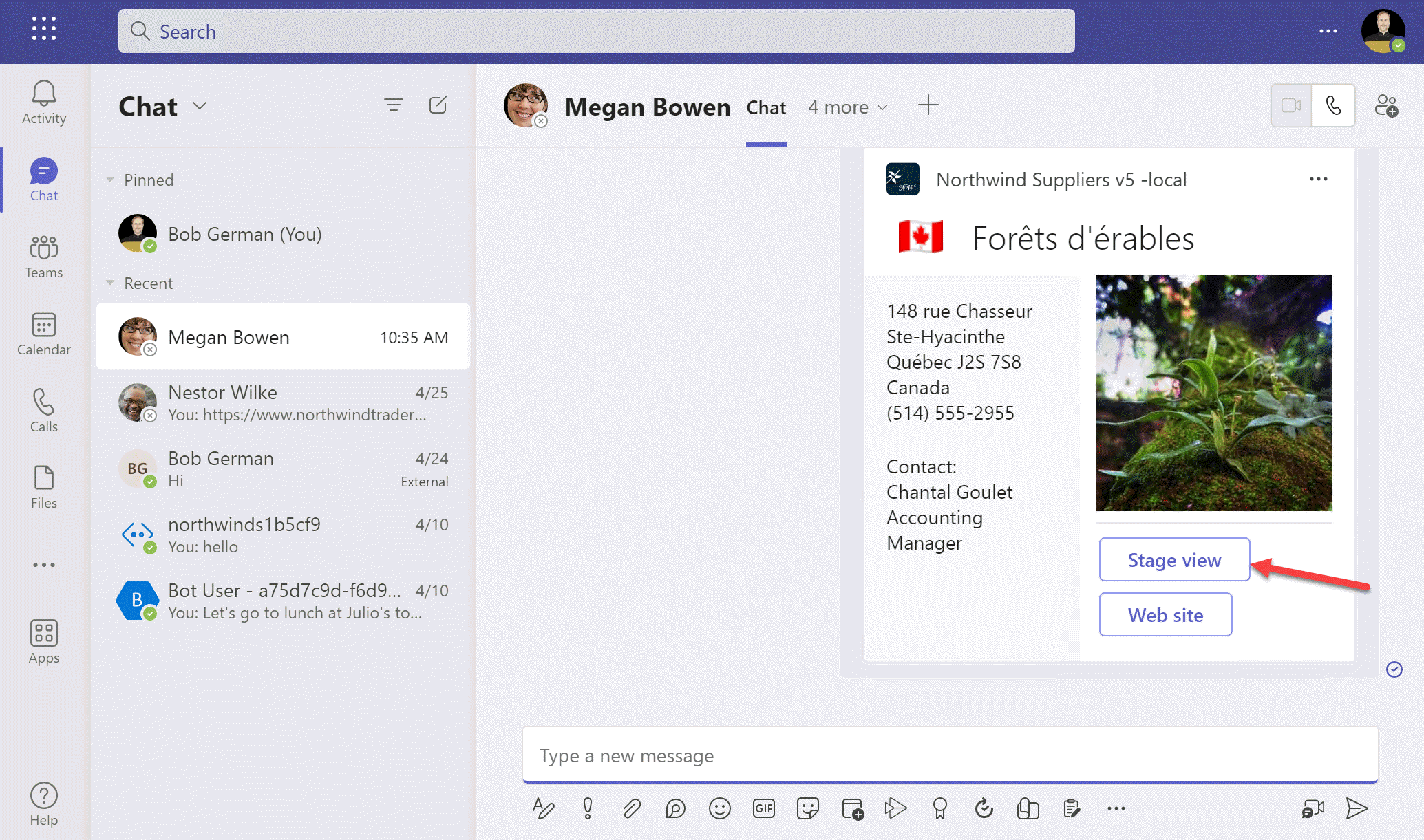Screen dimensions: 1424x840
Task: Click Northwind Suppliers v5 -local app name
Action: click(1061, 180)
